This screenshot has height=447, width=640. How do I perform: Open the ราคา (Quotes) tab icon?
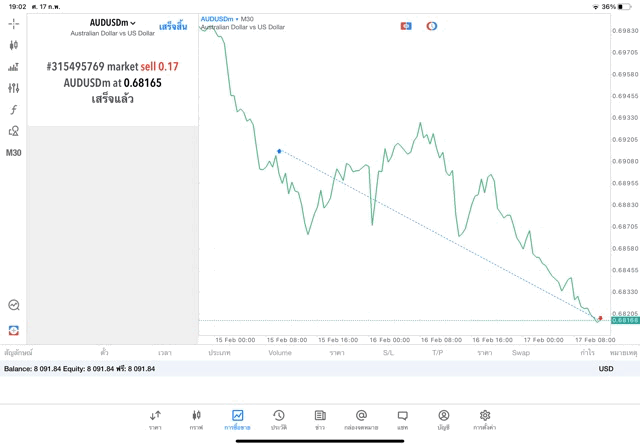coord(155,420)
